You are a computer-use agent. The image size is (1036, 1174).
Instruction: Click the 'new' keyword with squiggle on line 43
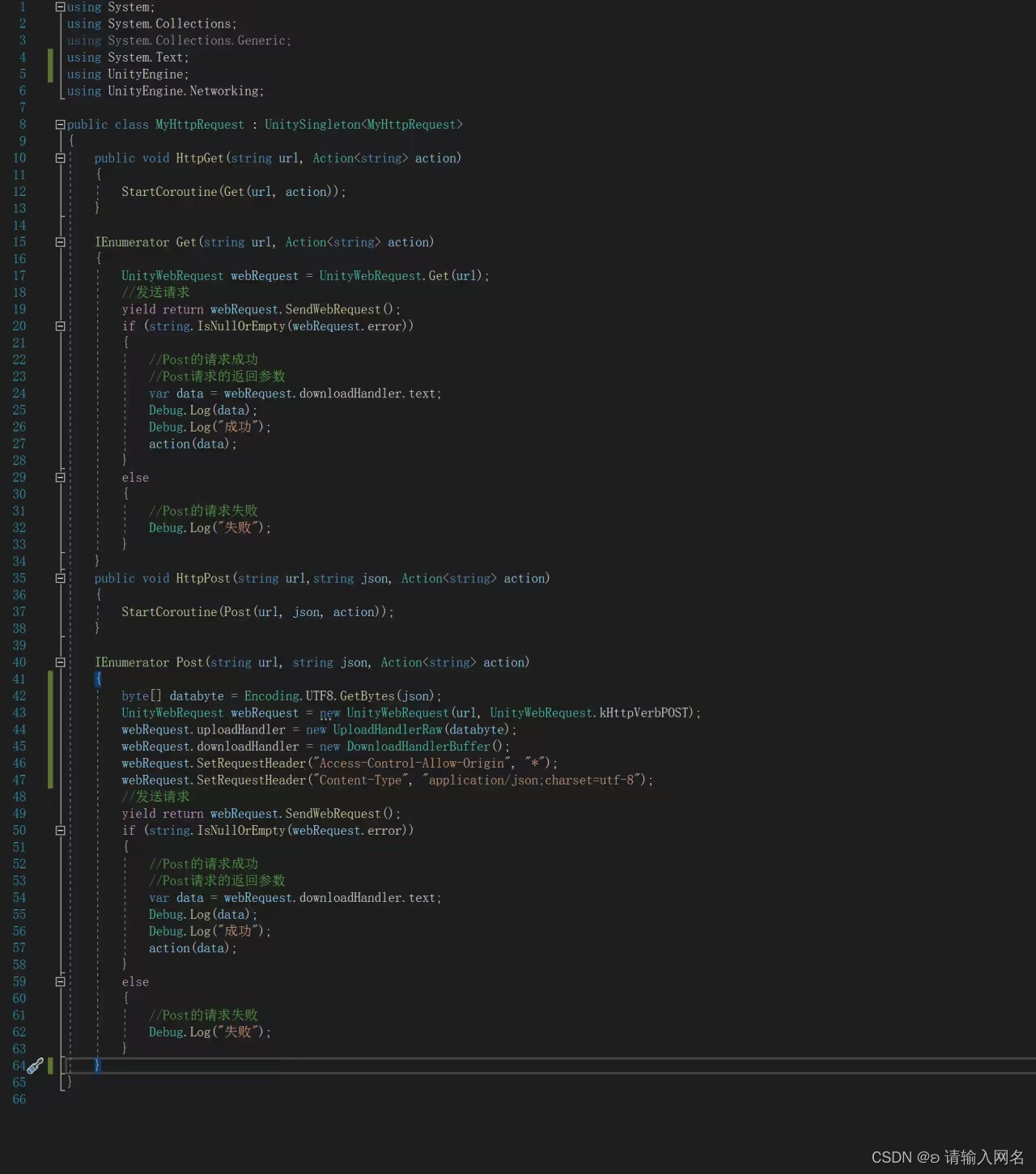tap(329, 713)
